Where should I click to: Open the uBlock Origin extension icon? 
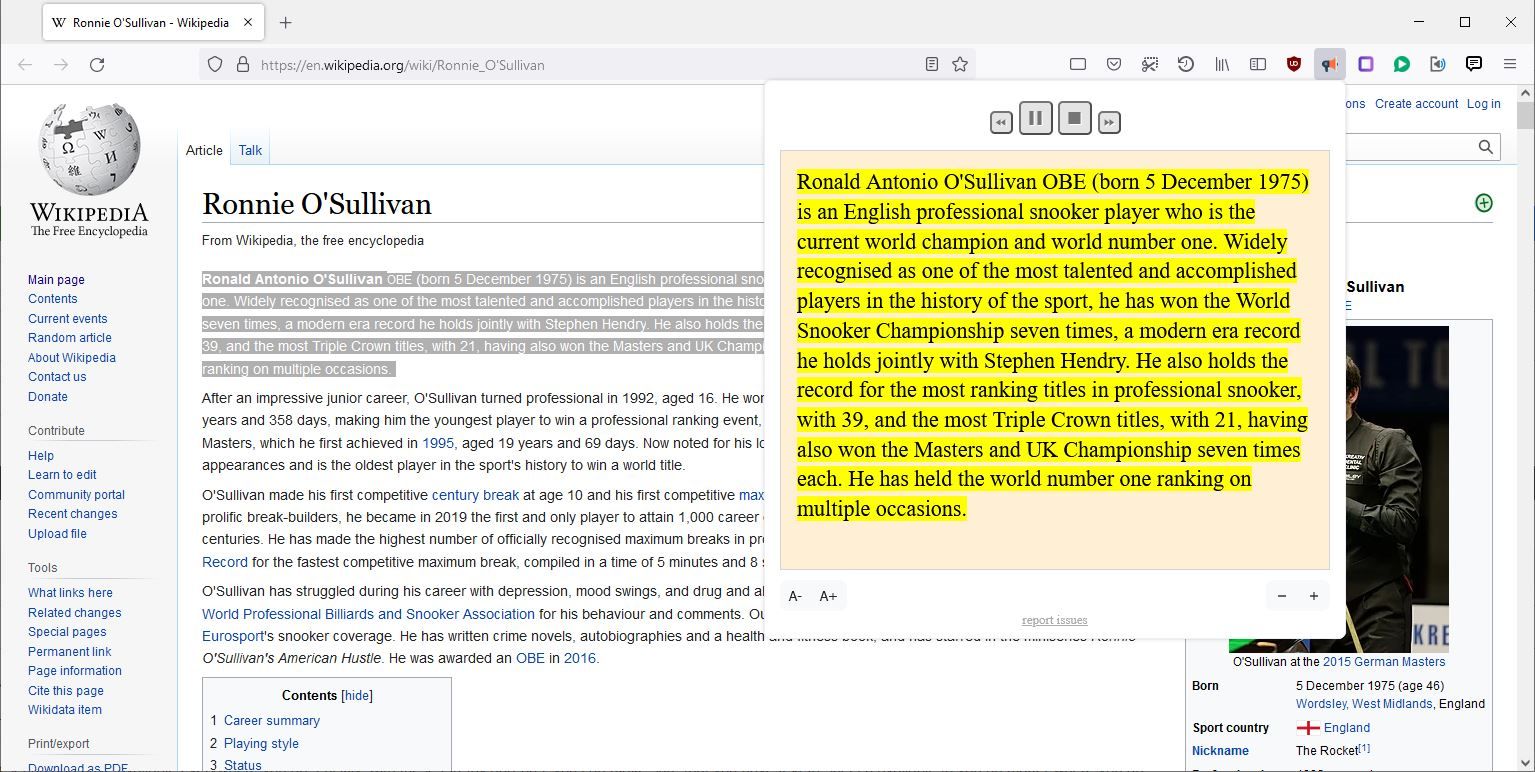point(1294,64)
